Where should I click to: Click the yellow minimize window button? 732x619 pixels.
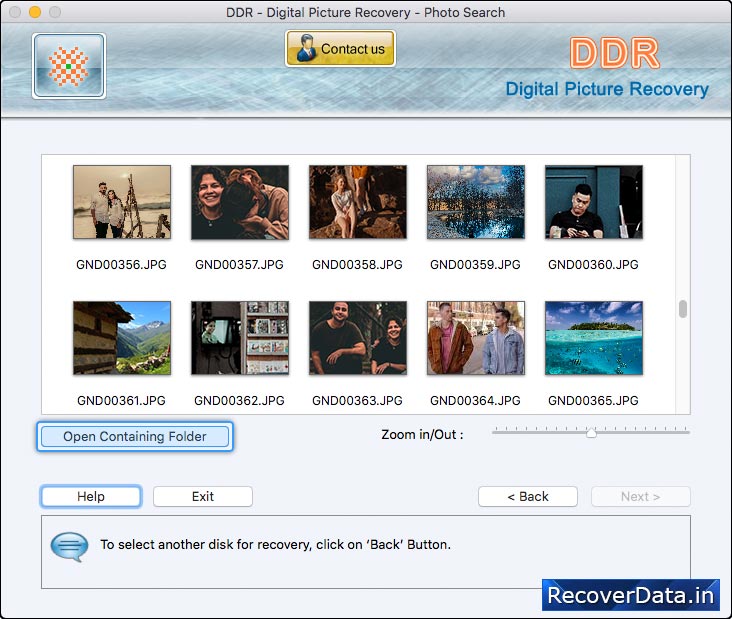(35, 12)
